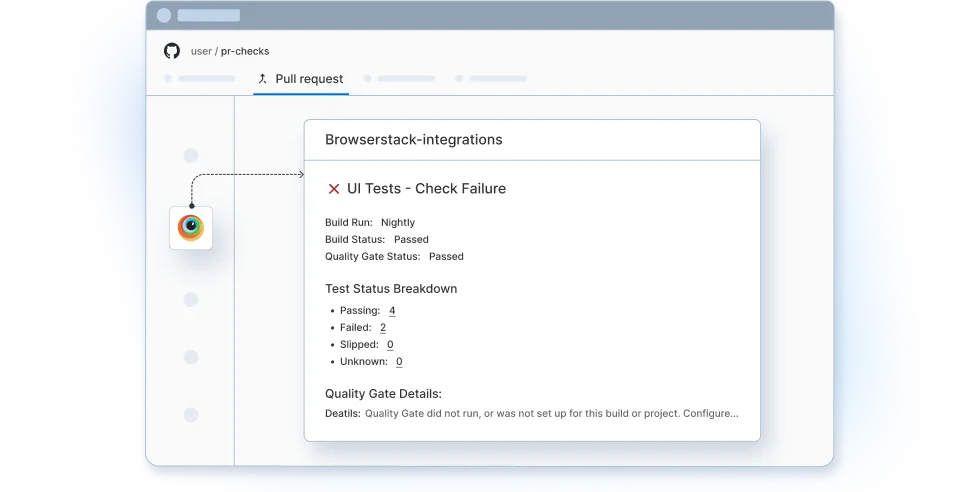The image size is (980, 492).
Task: Click the GitHub octocat logo
Action: 172,51
